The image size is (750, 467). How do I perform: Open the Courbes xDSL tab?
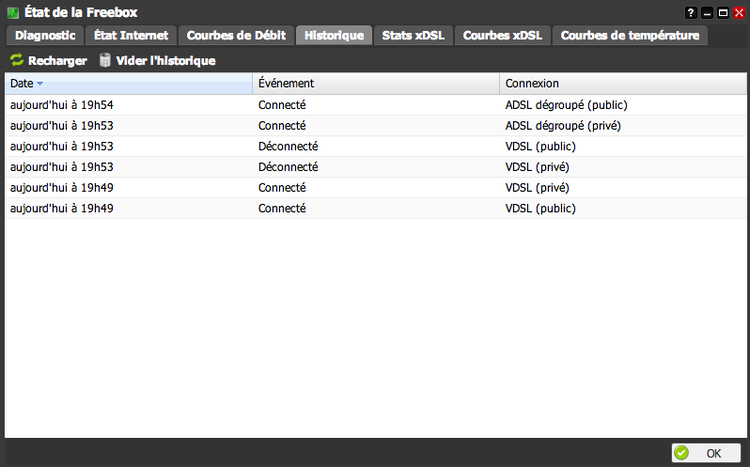point(502,35)
